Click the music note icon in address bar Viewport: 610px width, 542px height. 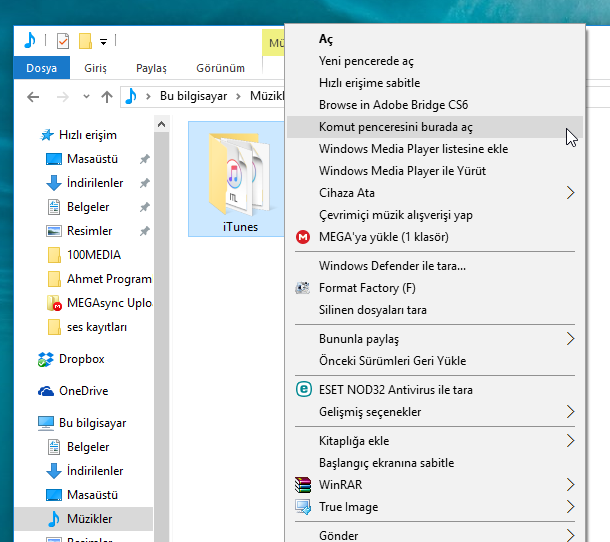(x=131, y=96)
